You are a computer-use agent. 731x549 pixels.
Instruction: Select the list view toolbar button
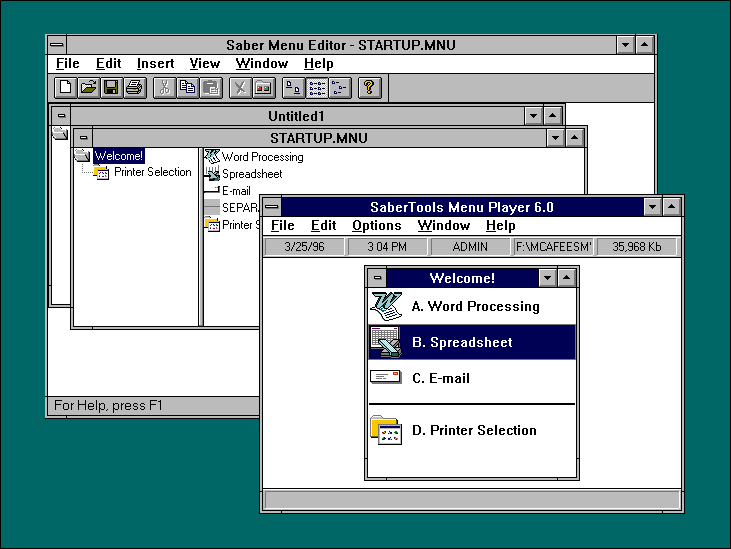(x=317, y=88)
